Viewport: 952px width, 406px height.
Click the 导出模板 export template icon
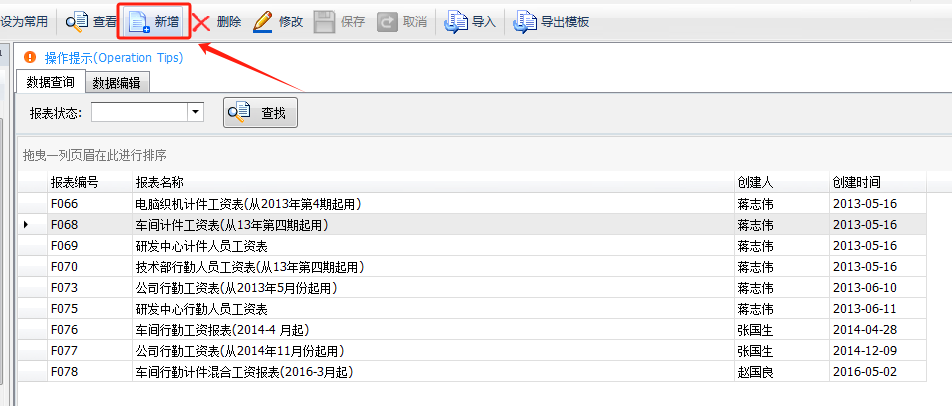click(525, 22)
